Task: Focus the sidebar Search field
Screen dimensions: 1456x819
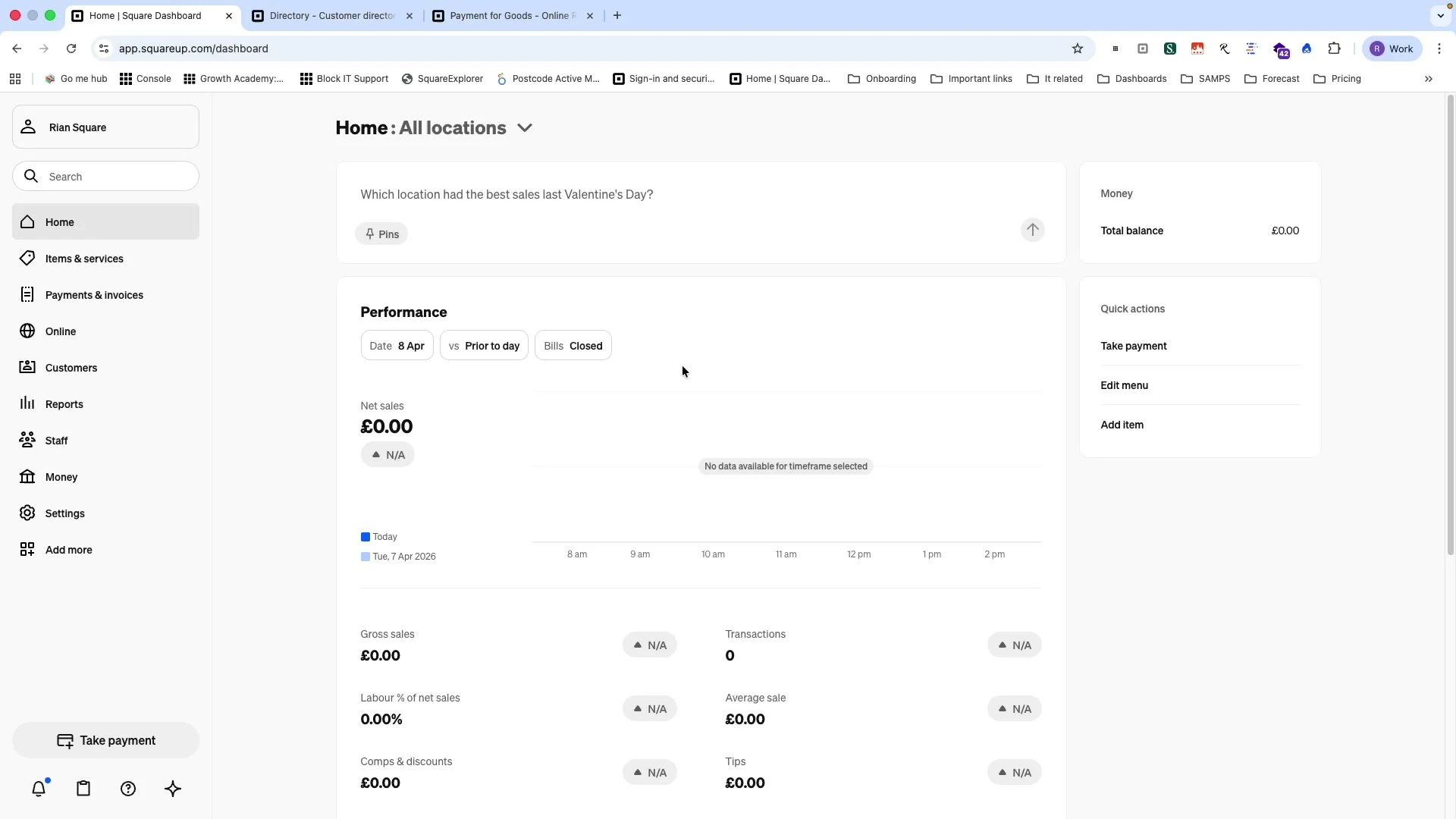Action: click(x=105, y=177)
